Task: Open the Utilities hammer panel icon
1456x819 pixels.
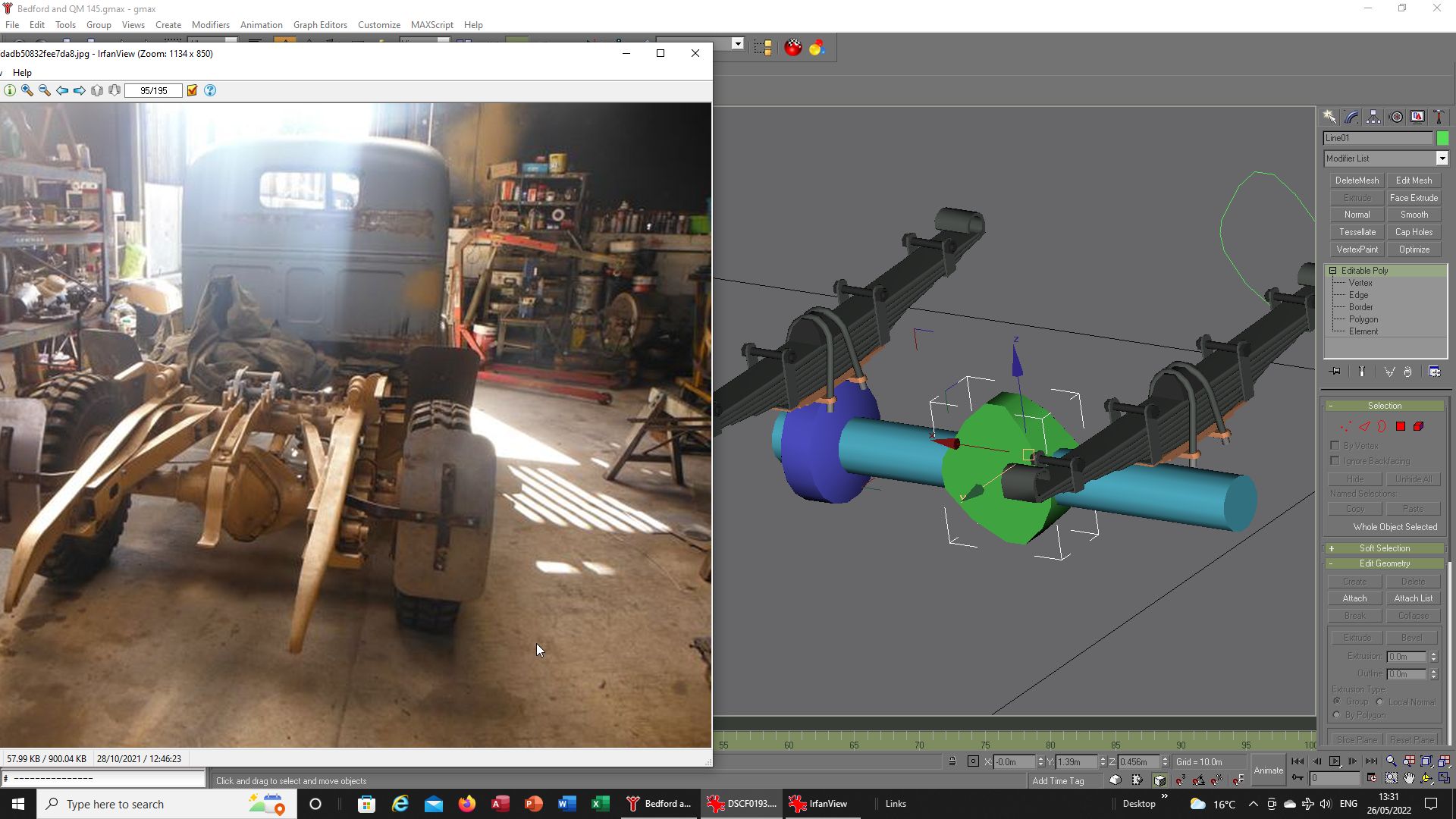Action: click(1439, 117)
